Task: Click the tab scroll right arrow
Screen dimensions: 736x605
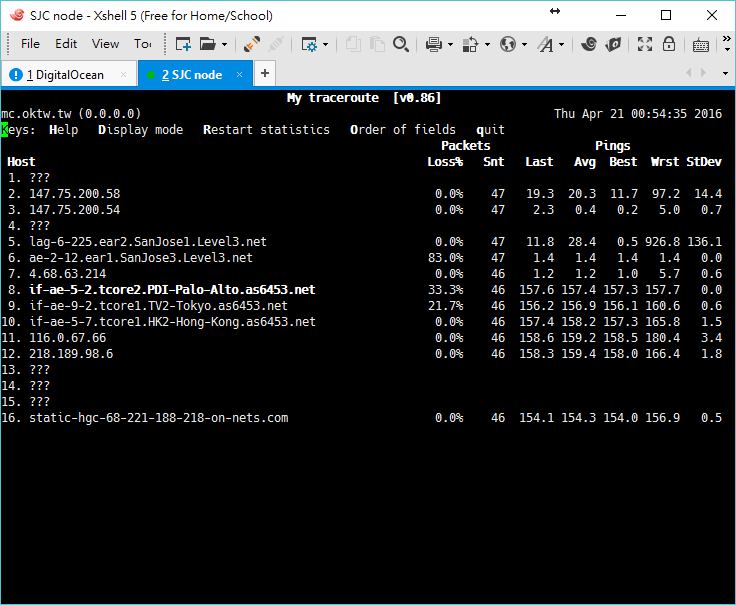Action: pos(703,73)
